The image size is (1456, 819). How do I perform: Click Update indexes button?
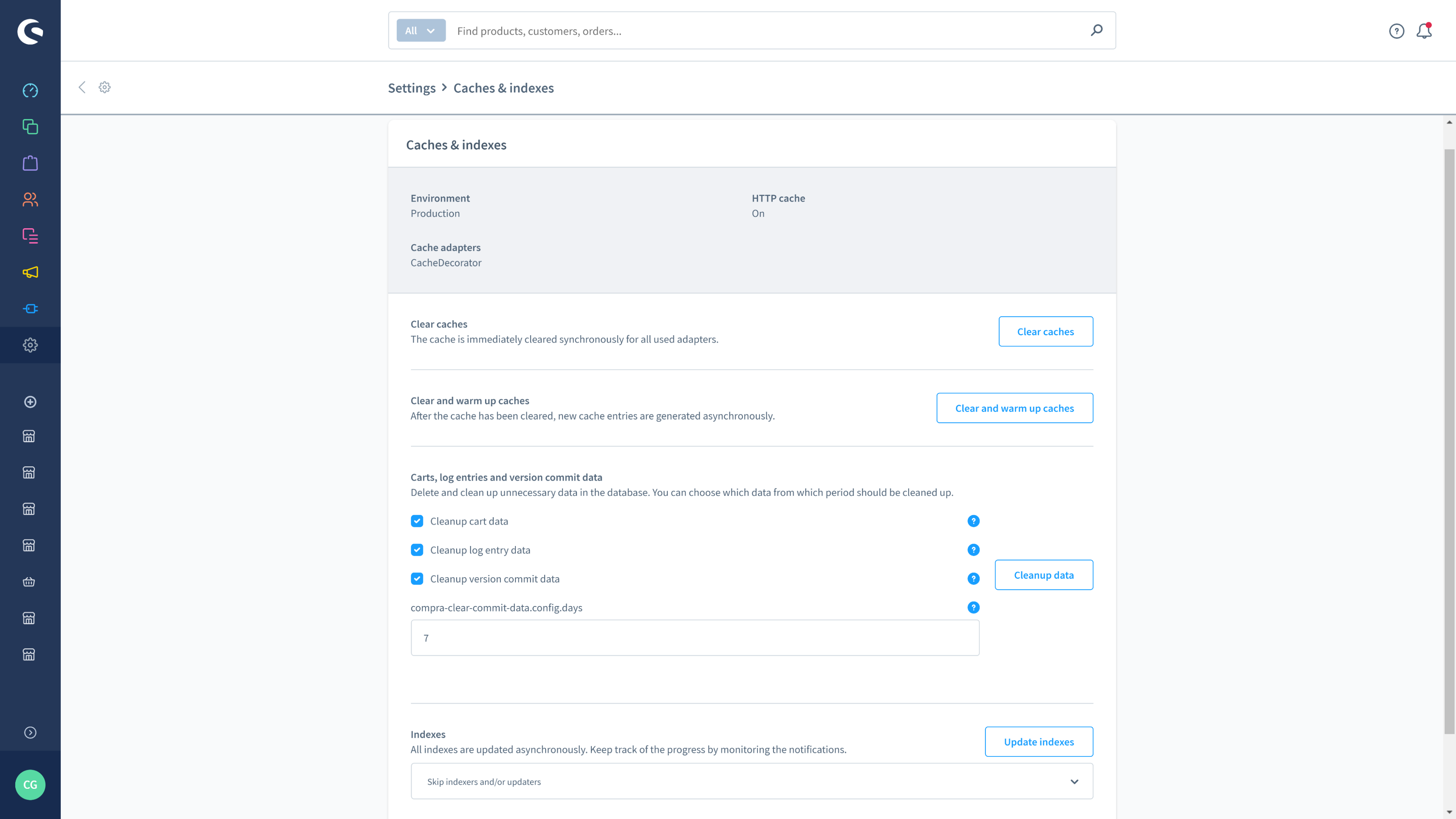1039,741
